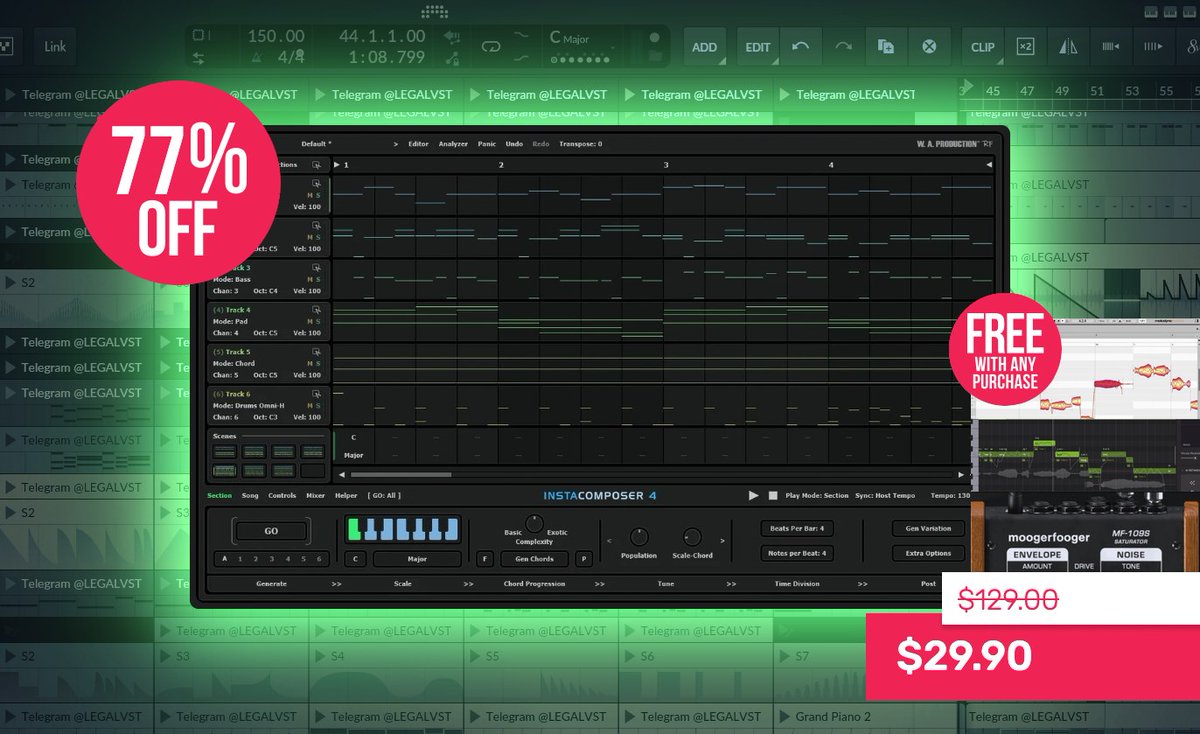Click the mirror/flip triangle icon next to x2
This screenshot has width=1200, height=734.
pyautogui.click(x=1068, y=46)
